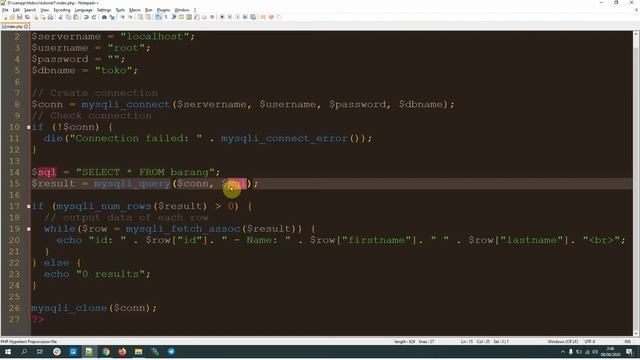Screen dimensions: 640x360
Task: Open File Explorer from the taskbar
Action: pyautogui.click(x=138, y=352)
